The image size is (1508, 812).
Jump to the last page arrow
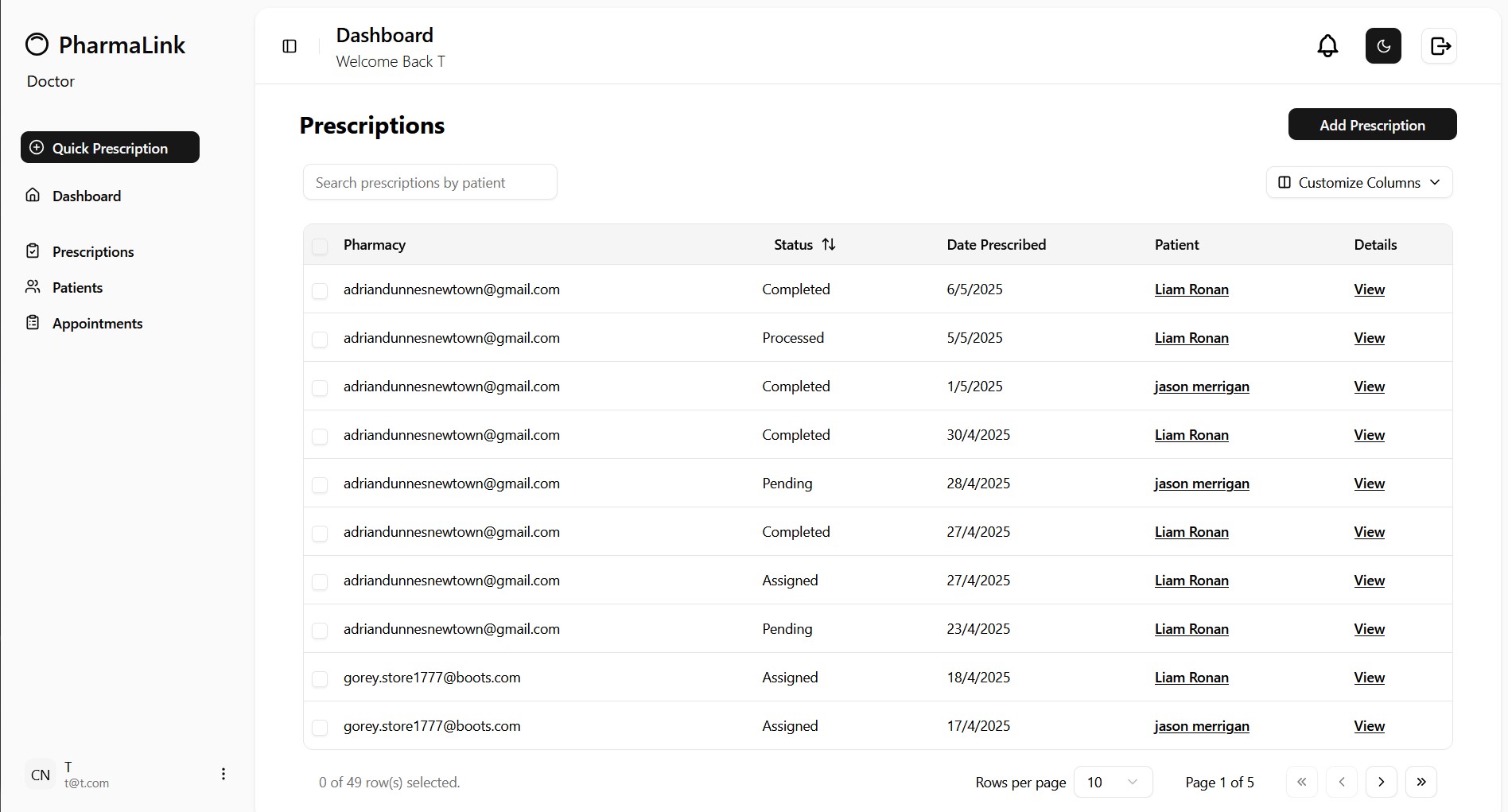point(1421,782)
